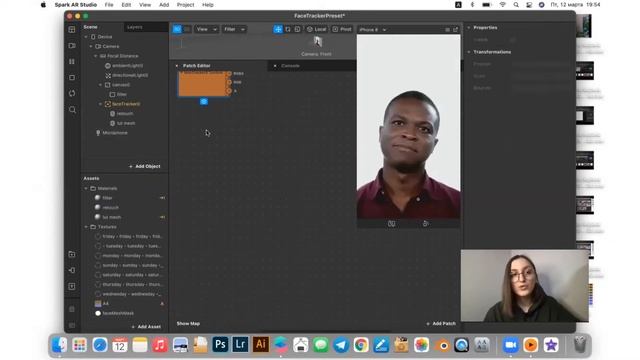Open Illustrator from the Dock
The image size is (640, 360).
click(x=260, y=344)
